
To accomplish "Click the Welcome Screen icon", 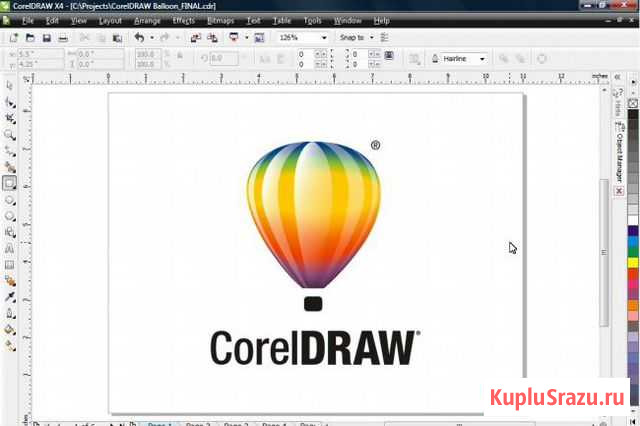I will click(259, 38).
